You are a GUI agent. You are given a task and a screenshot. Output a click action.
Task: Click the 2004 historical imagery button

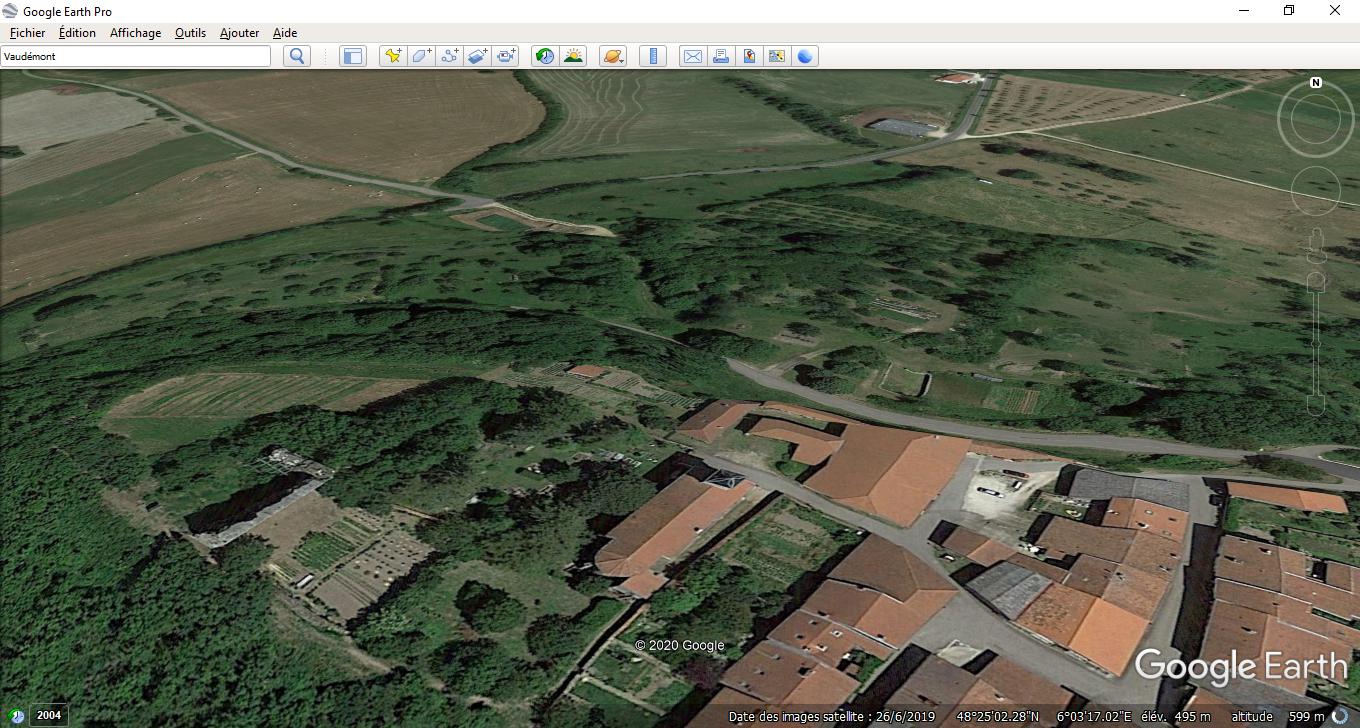click(x=49, y=715)
